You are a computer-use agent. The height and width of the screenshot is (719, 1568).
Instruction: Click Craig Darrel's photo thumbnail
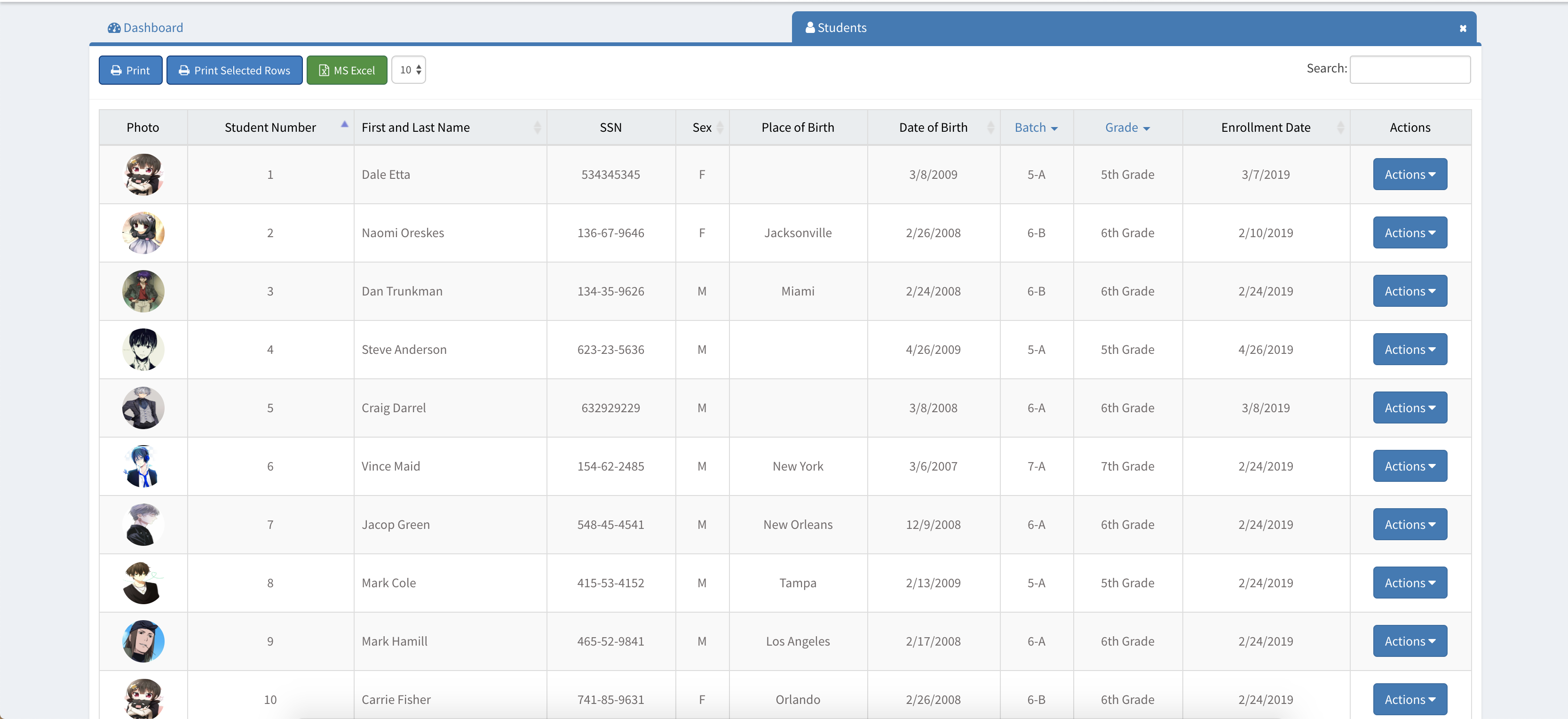(x=143, y=408)
